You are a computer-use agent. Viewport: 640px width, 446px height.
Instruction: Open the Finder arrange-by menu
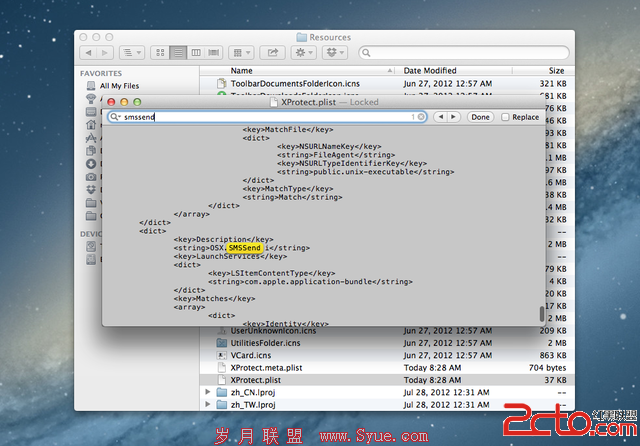click(242, 53)
